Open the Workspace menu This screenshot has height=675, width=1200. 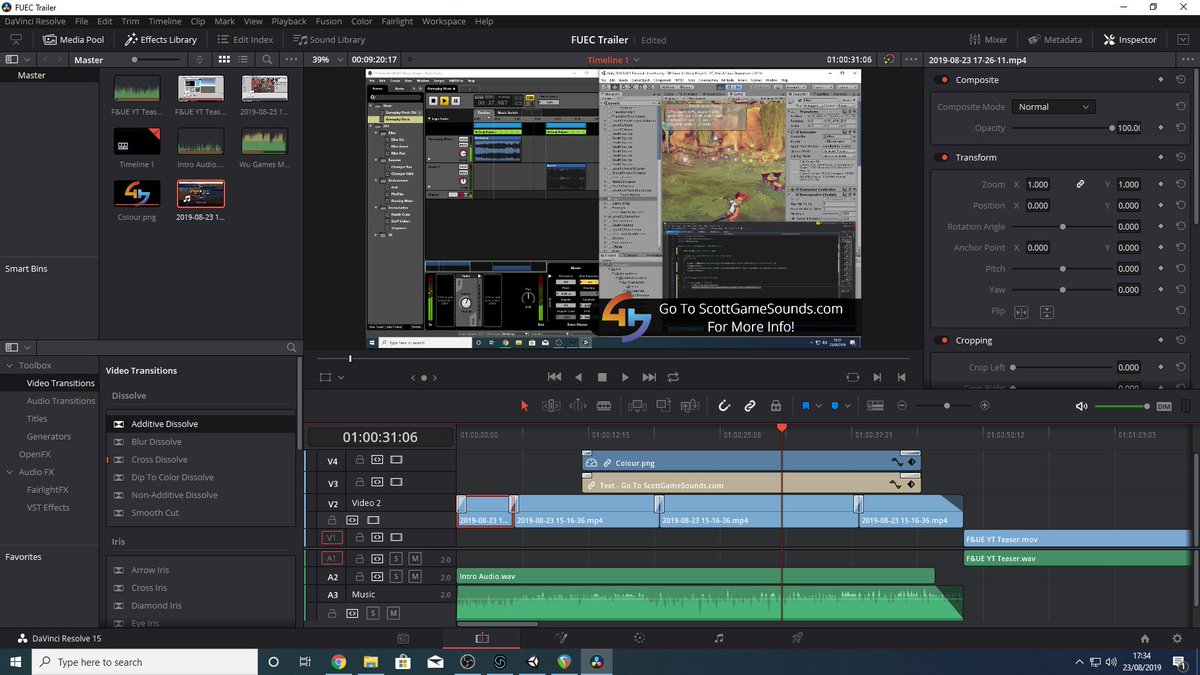[444, 21]
